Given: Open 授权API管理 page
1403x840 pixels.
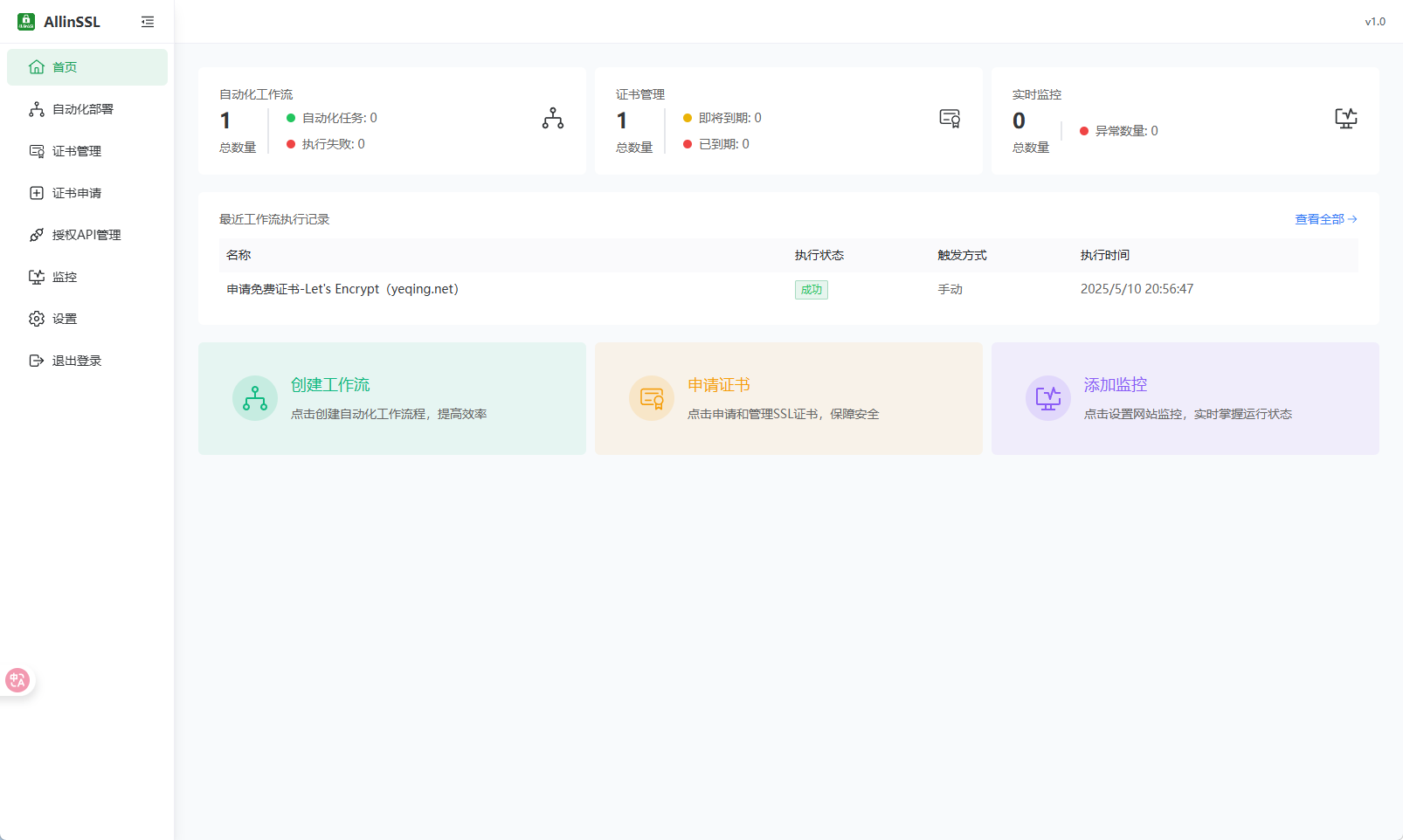Looking at the screenshot, I should click(x=87, y=235).
